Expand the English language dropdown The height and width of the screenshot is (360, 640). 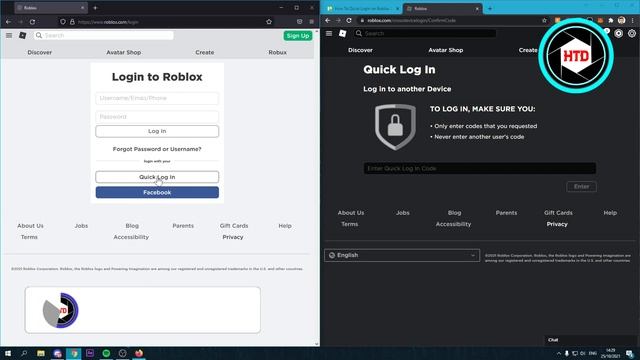pos(402,255)
